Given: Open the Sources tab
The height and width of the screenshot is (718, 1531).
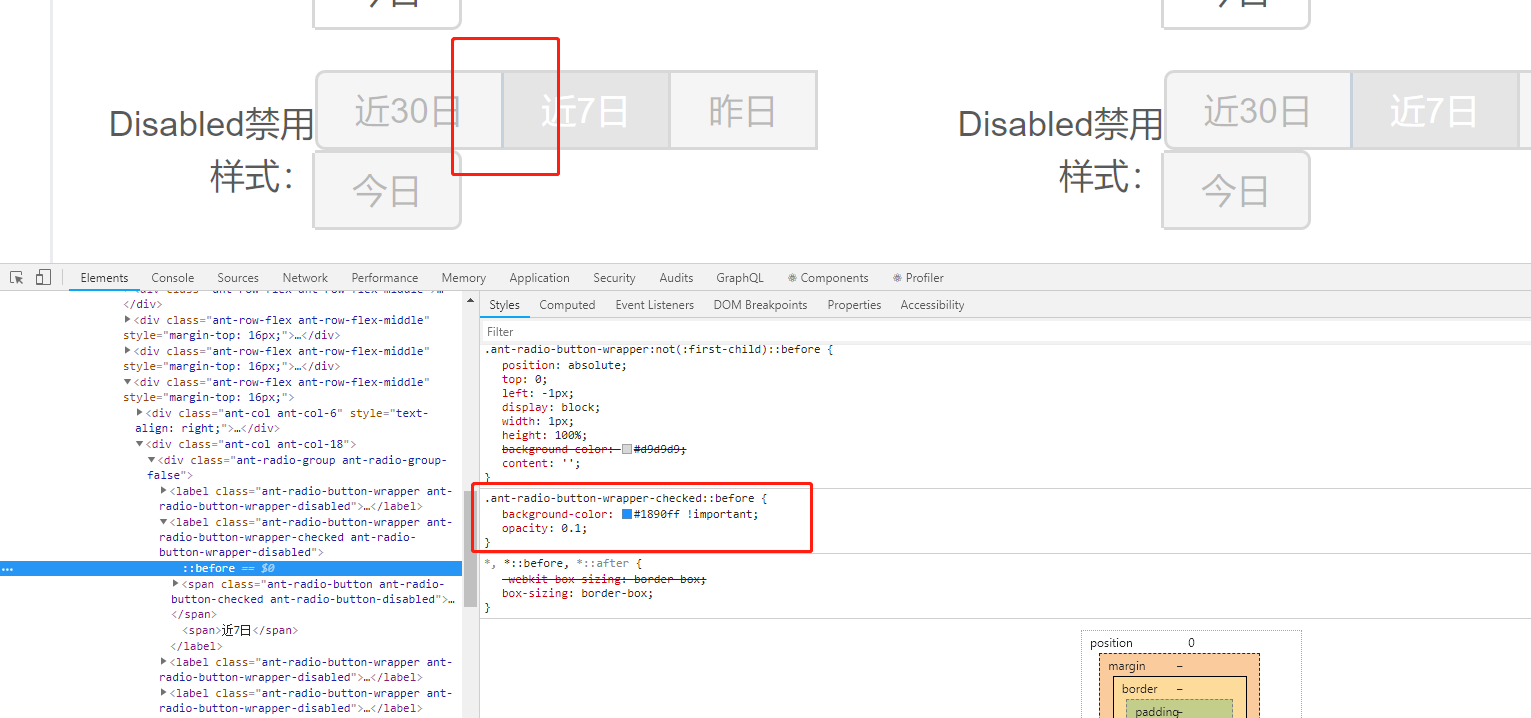Looking at the screenshot, I should [238, 278].
